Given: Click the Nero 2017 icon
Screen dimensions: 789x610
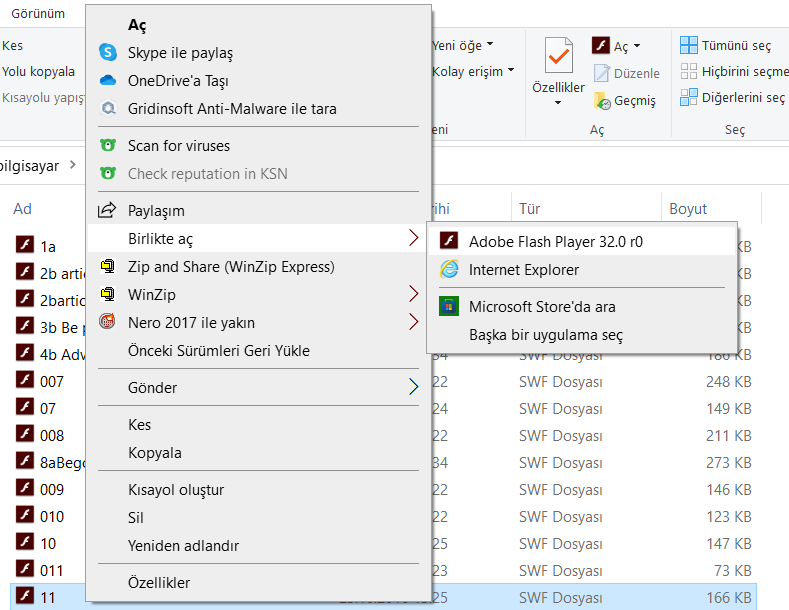Looking at the screenshot, I should click(x=108, y=322).
